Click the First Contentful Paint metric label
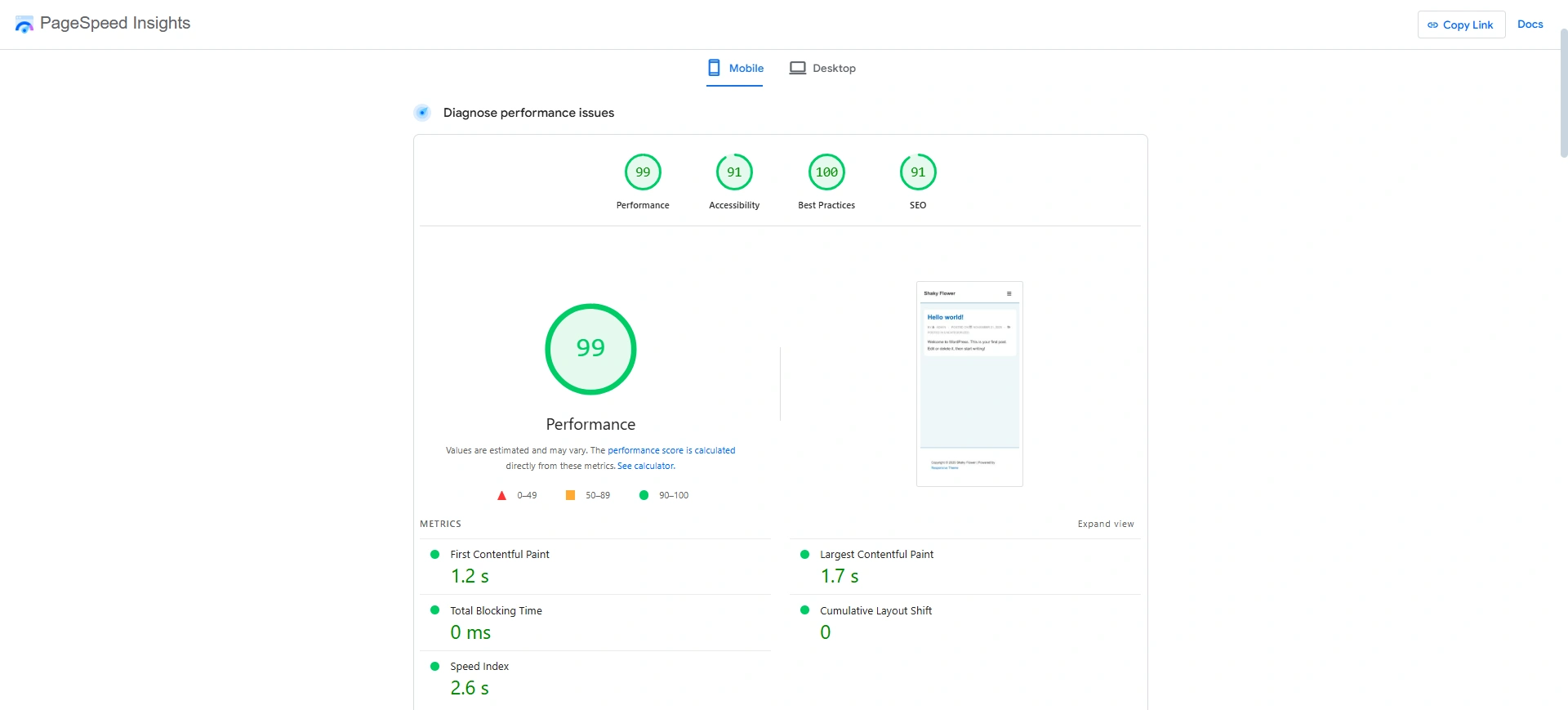 pos(500,554)
